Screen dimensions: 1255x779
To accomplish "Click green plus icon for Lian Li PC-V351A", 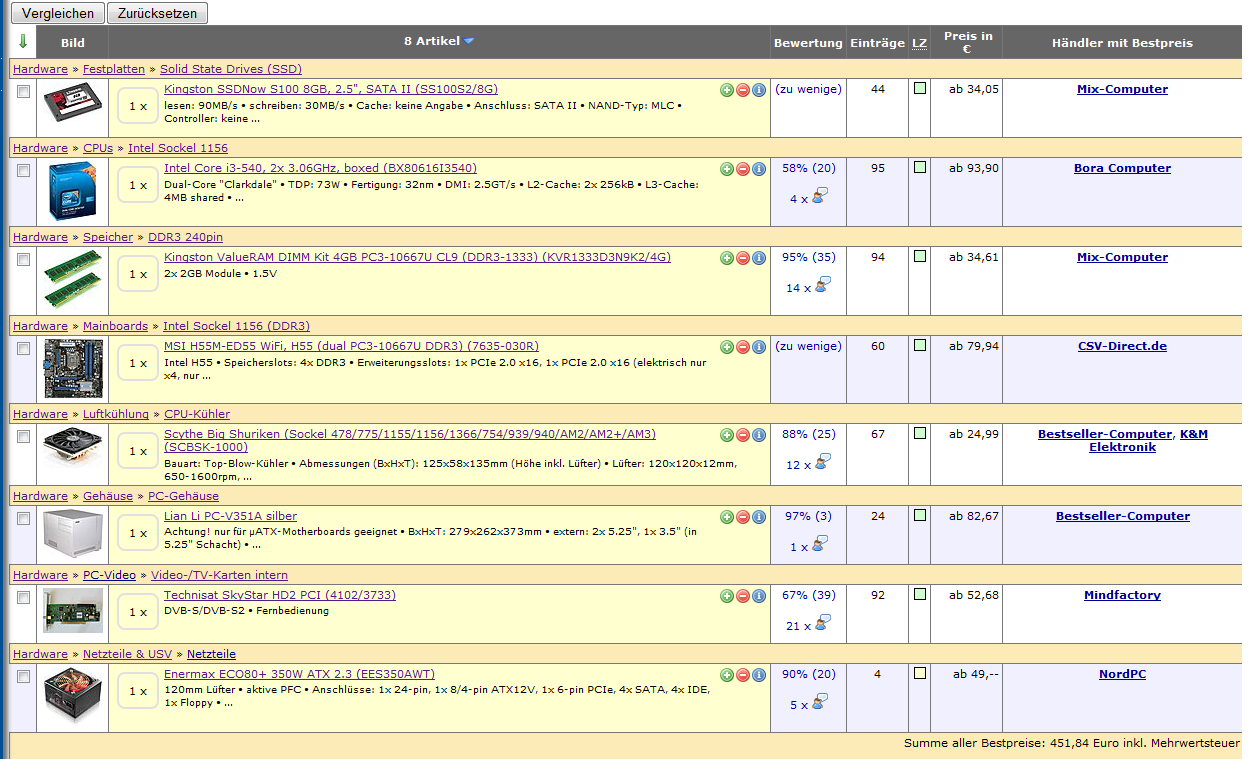I will pos(727,517).
